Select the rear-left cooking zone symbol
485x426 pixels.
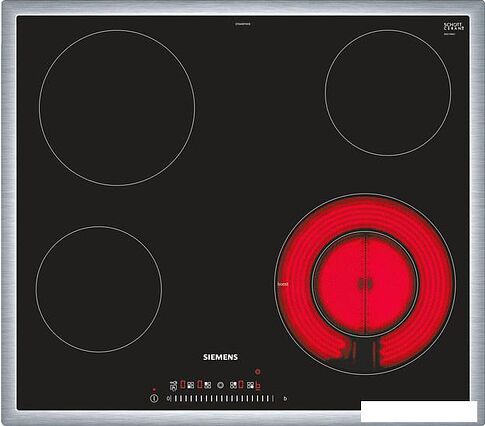point(208,385)
